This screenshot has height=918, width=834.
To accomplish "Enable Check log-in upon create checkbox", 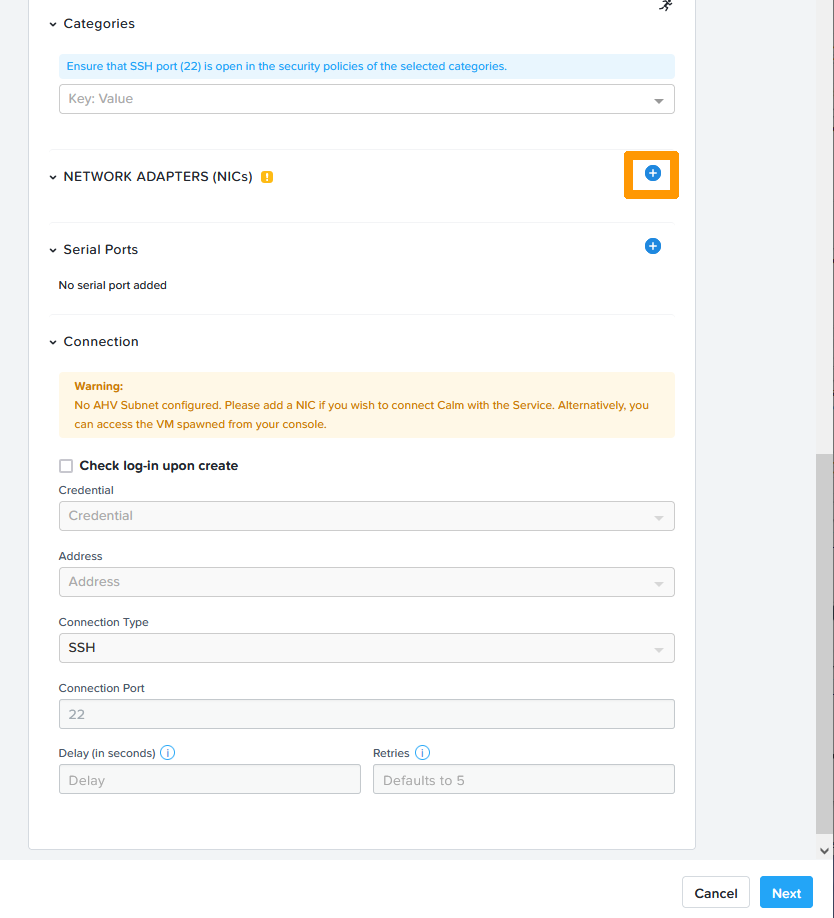I will click(x=66, y=466).
